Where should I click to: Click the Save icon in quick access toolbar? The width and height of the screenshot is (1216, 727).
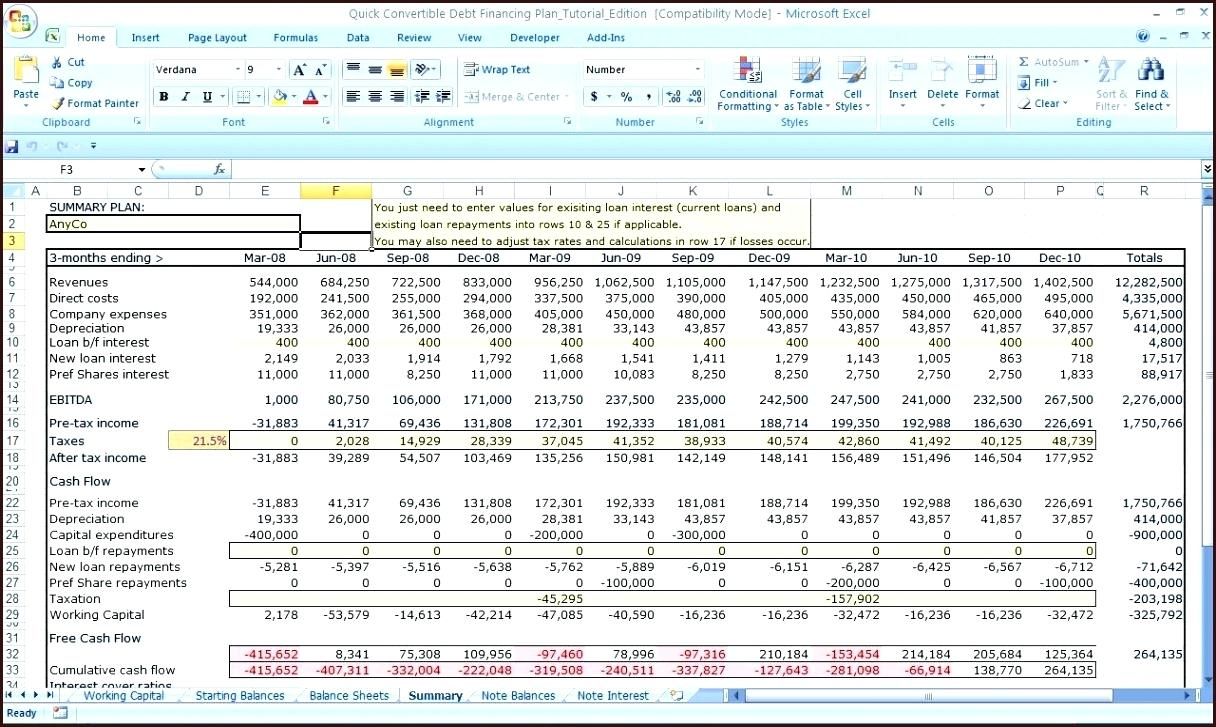point(12,146)
